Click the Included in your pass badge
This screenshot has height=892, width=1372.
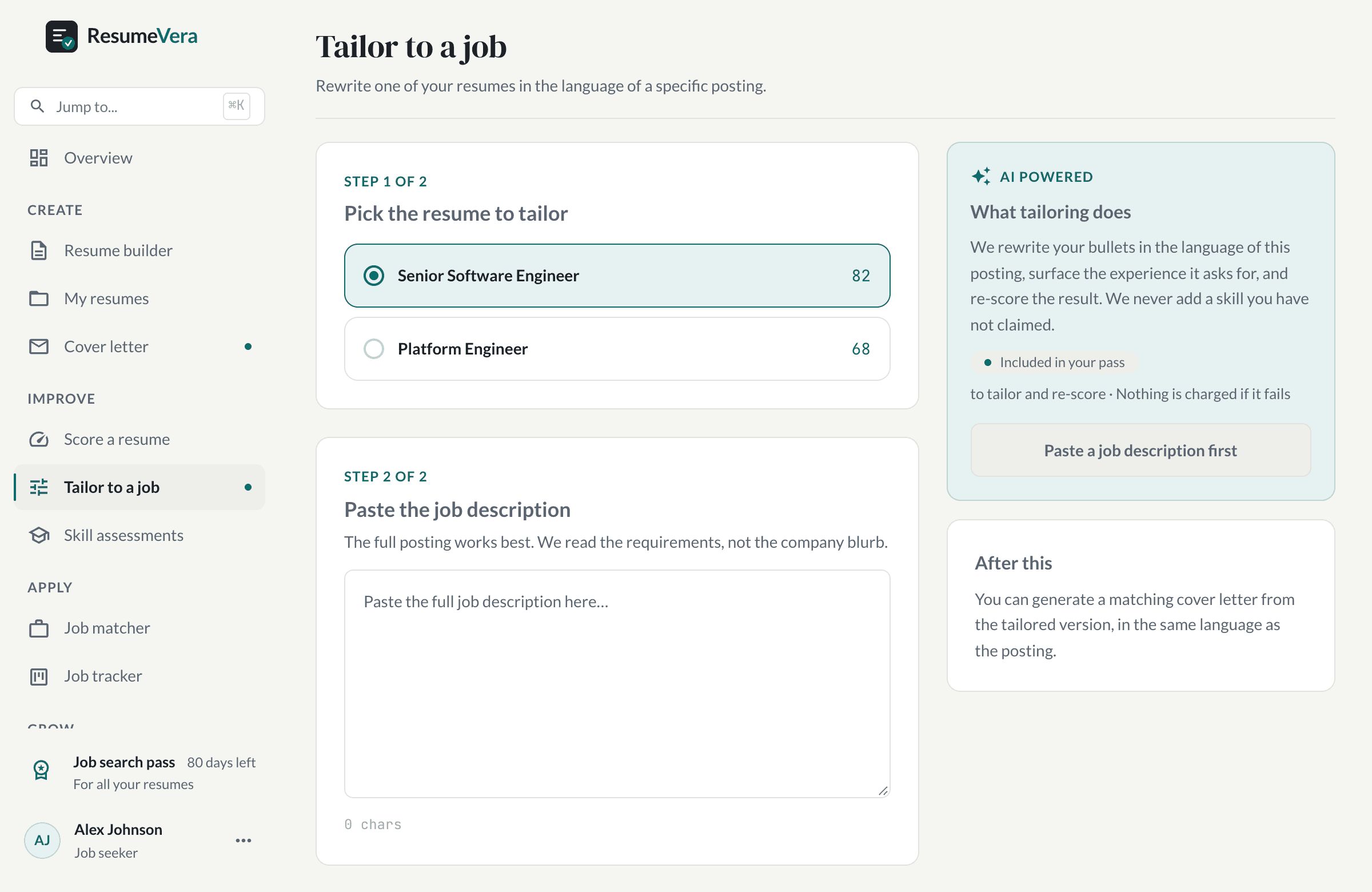click(x=1054, y=362)
